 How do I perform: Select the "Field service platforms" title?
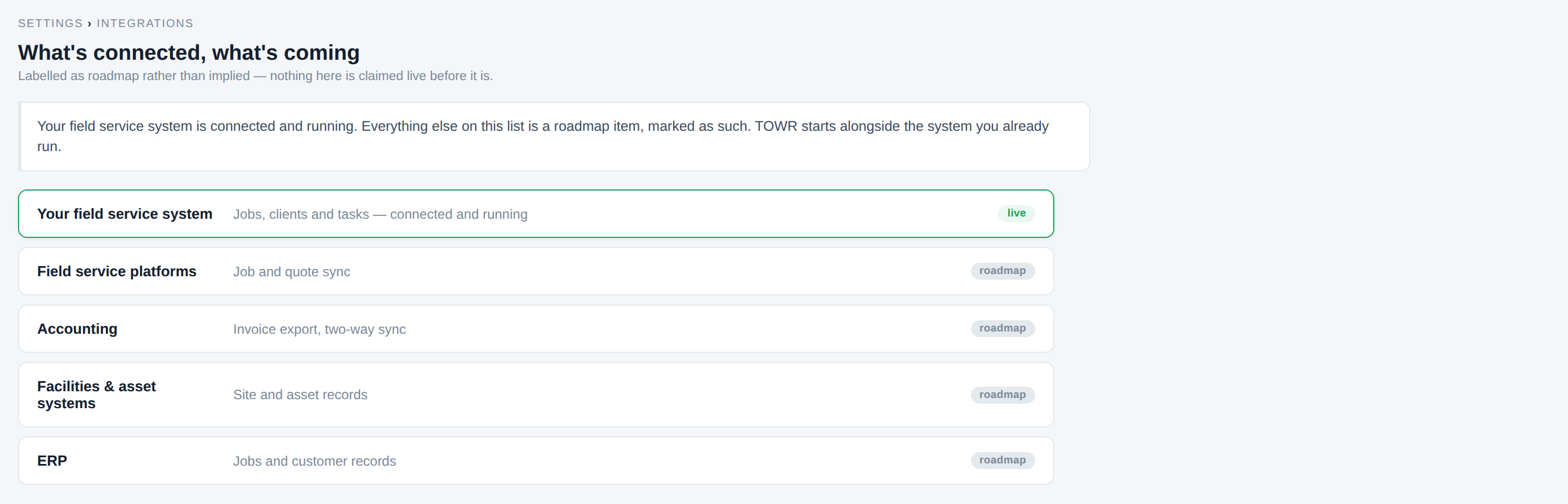tap(117, 271)
